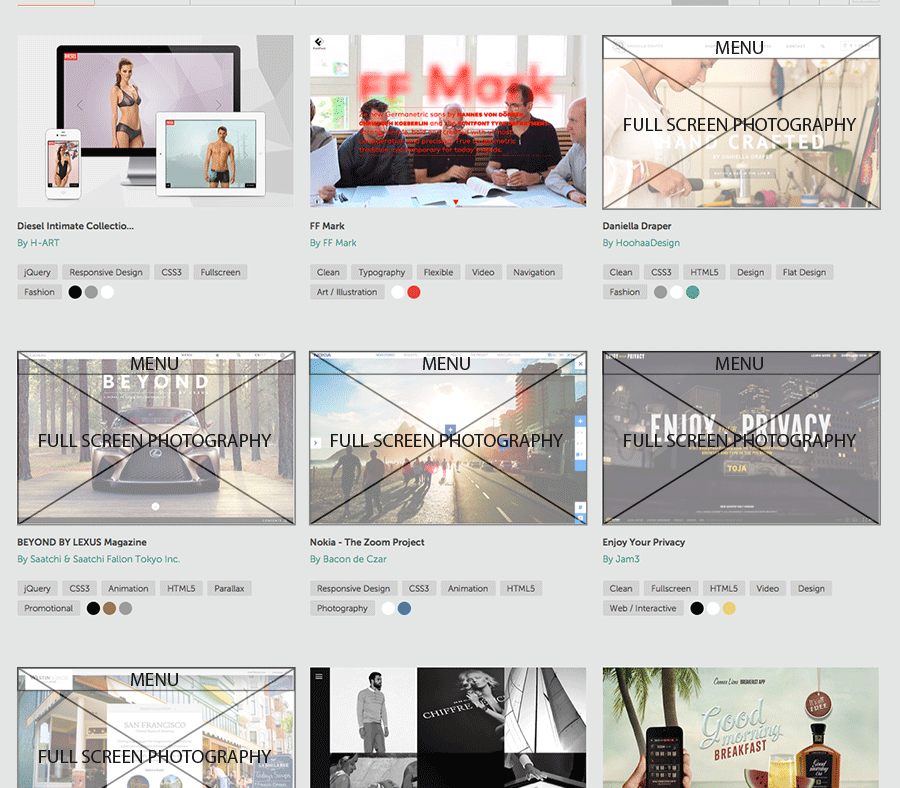Pick the black color dot under Enjoy Your Privacy

[696, 608]
